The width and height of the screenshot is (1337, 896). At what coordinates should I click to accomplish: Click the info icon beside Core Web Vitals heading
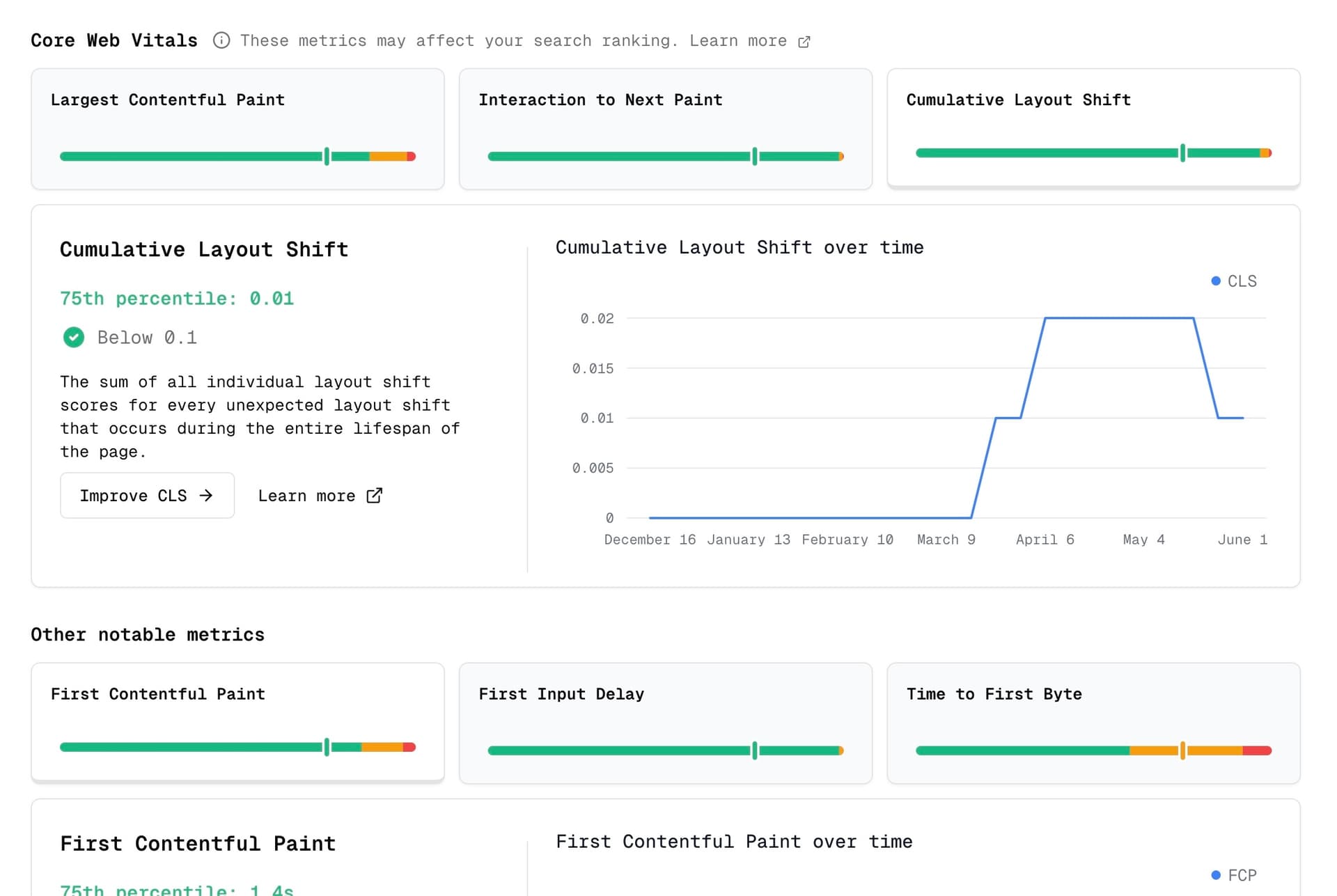pyautogui.click(x=221, y=40)
